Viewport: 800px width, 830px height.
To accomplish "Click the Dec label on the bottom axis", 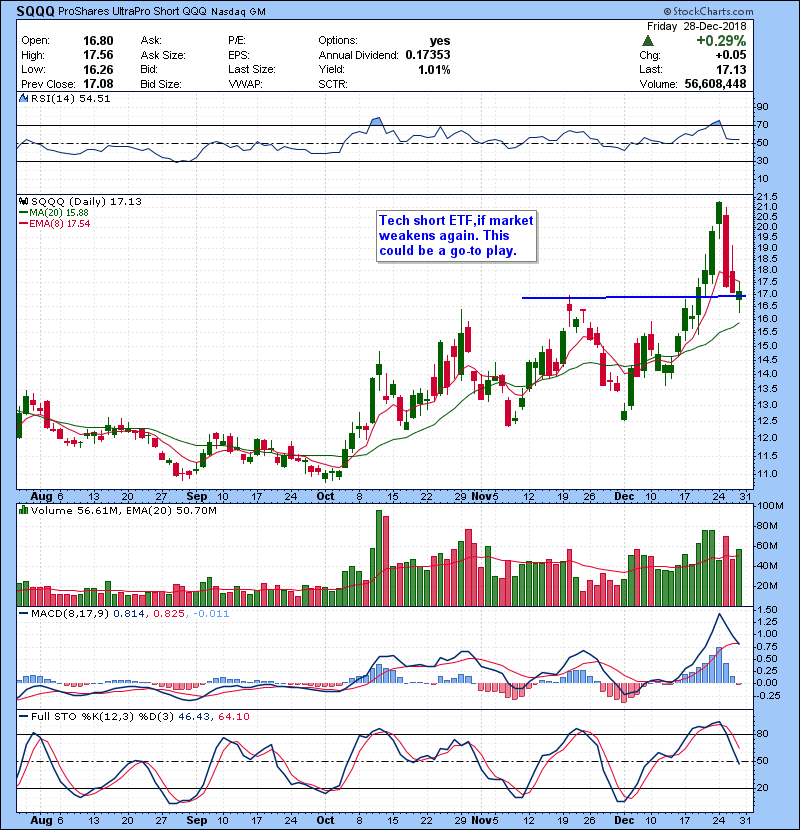I will click(624, 820).
